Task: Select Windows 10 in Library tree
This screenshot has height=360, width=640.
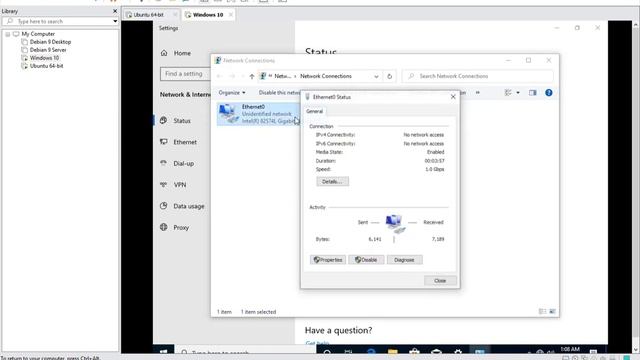Action: [44, 58]
